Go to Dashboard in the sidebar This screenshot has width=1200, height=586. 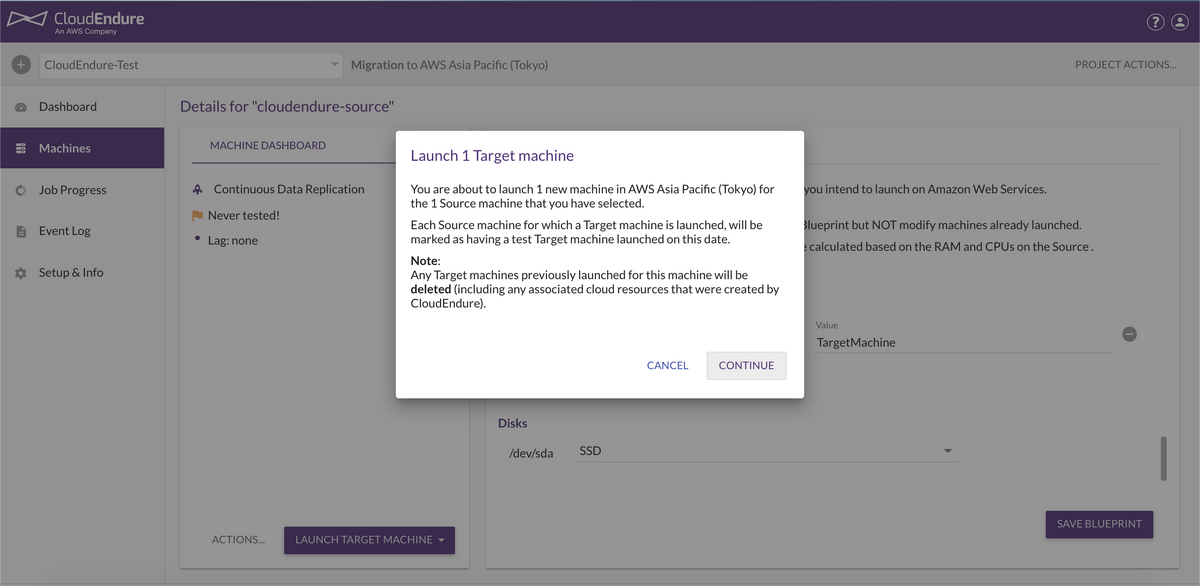pos(82,107)
